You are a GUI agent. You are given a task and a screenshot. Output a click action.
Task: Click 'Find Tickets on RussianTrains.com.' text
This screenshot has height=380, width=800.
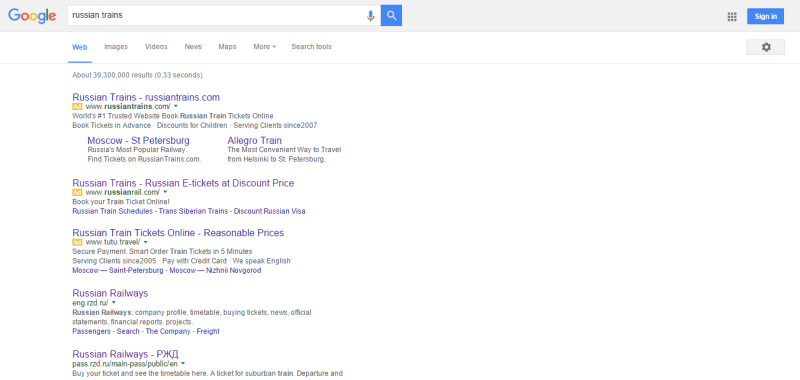pyautogui.click(x=144, y=159)
